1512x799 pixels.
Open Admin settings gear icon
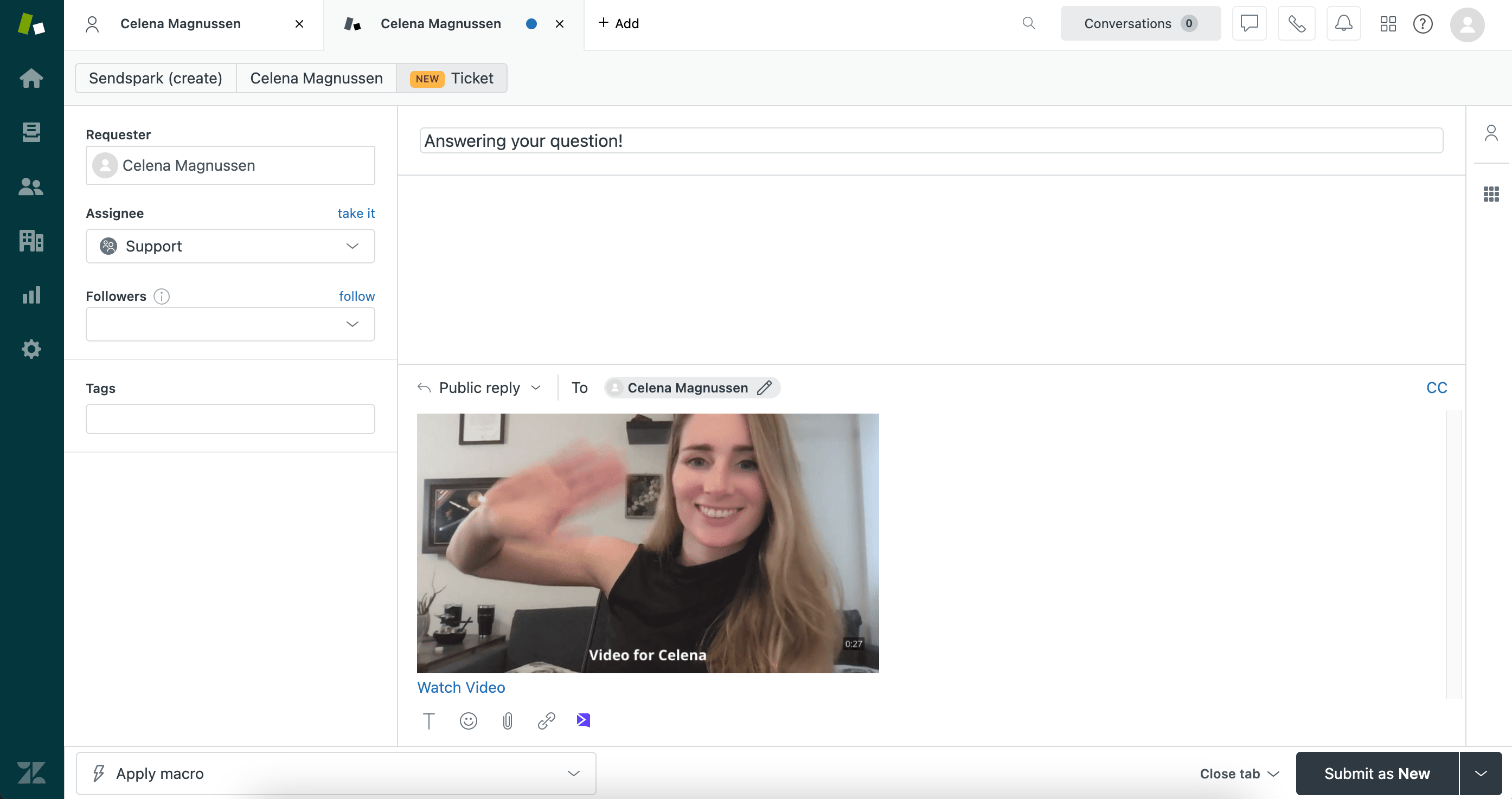(31, 349)
